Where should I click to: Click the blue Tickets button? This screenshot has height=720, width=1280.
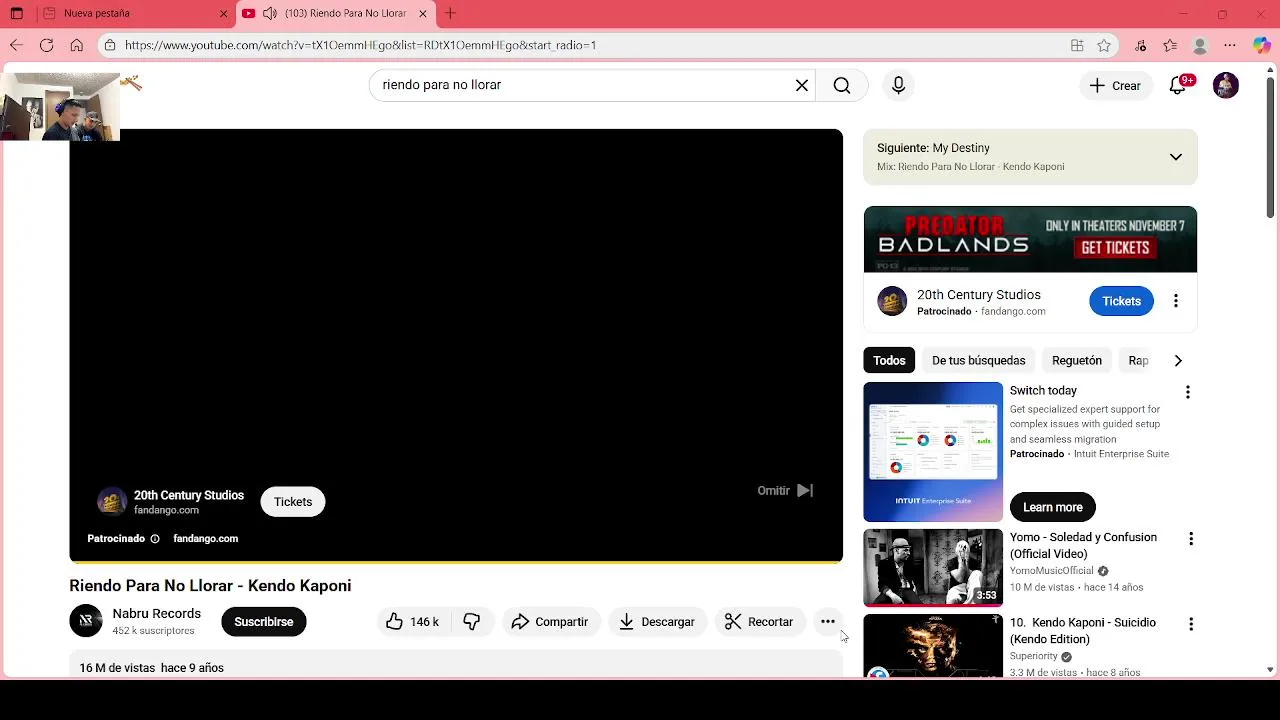1121,301
